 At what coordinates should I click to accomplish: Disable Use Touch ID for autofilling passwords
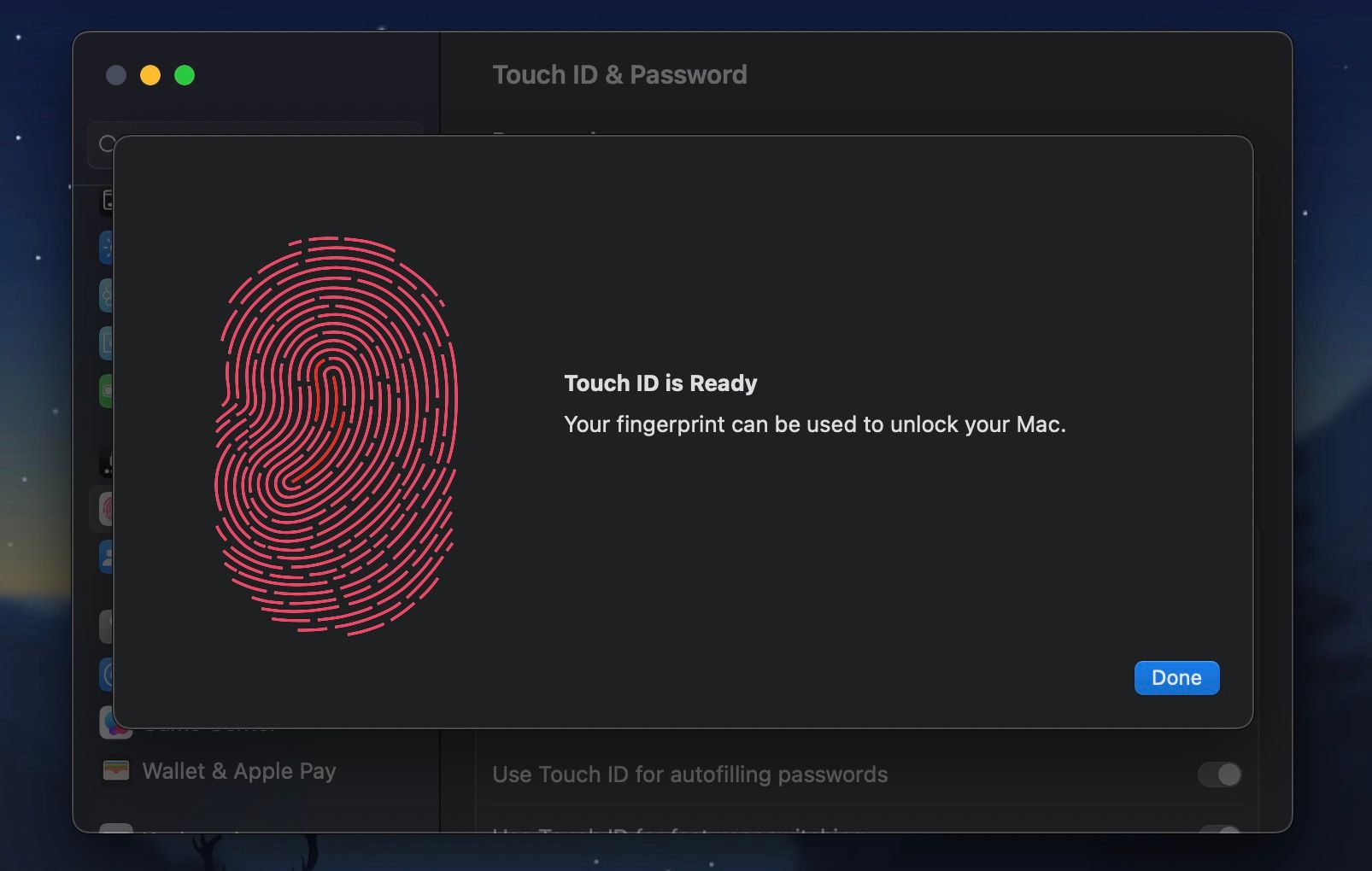[1220, 775]
